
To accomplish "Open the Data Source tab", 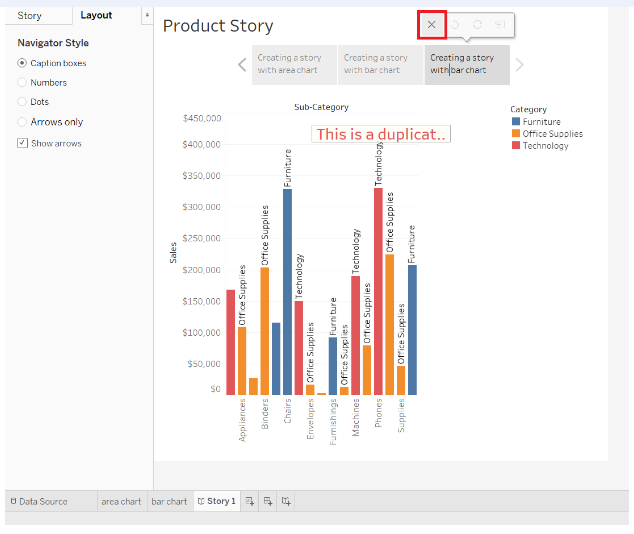I will click(x=38, y=501).
